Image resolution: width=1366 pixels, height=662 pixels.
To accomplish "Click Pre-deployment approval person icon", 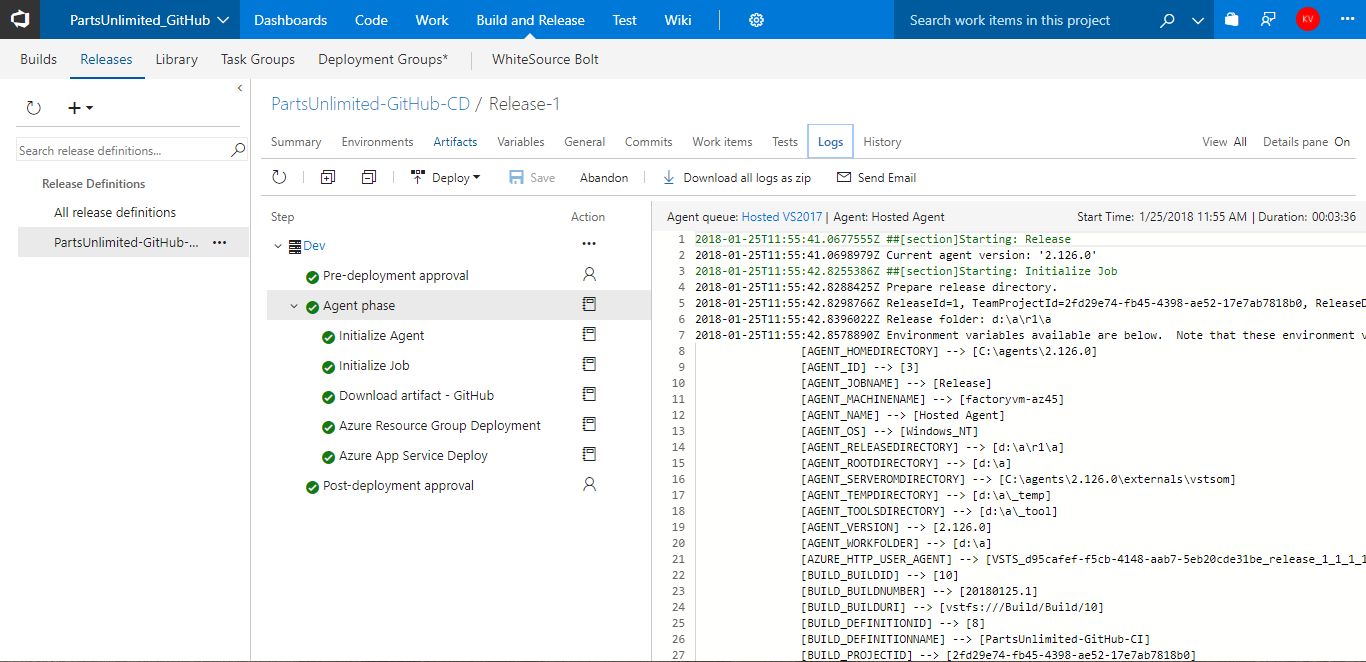I will (x=589, y=274).
